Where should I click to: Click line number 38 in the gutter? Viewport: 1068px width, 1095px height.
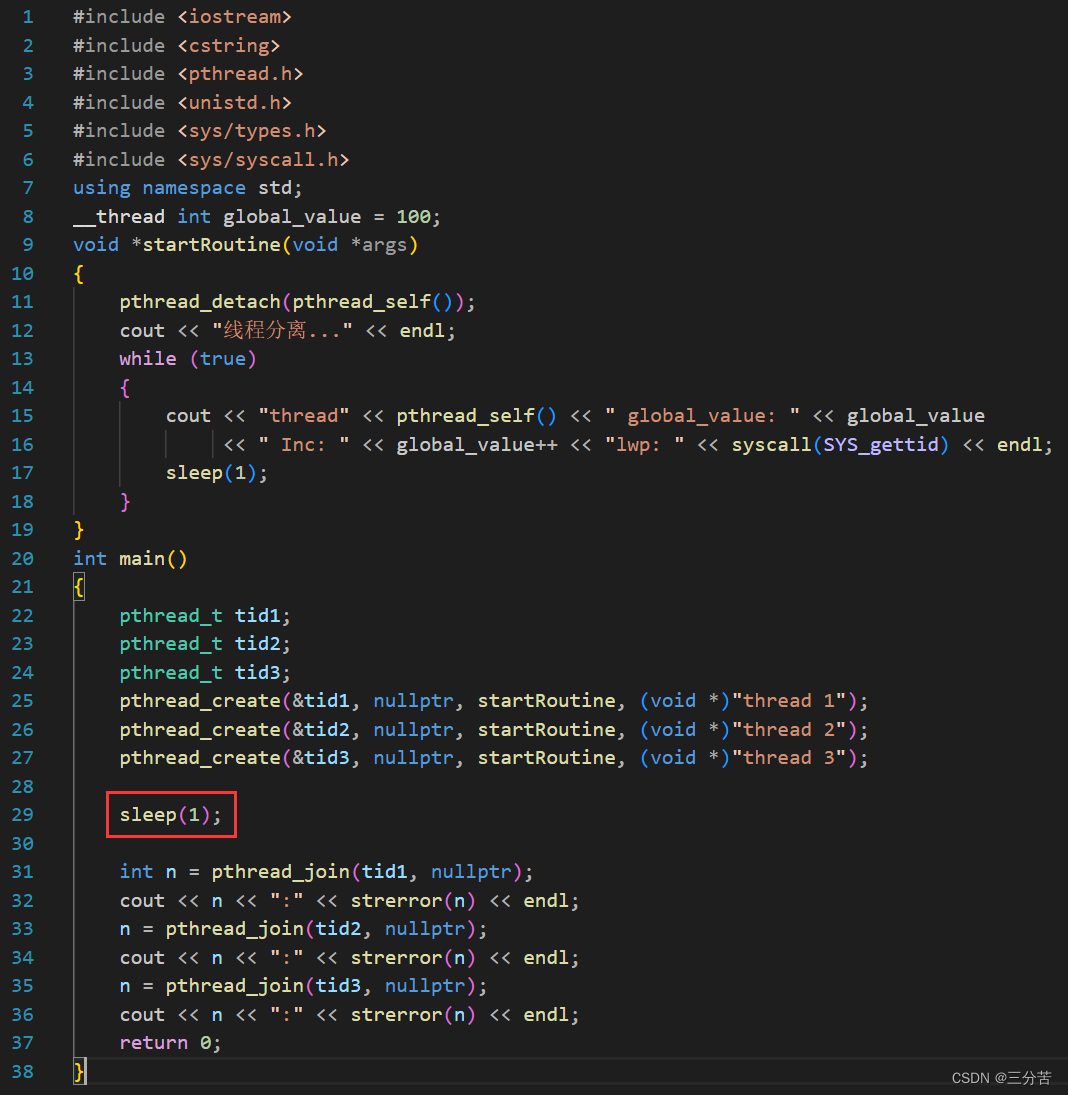click(22, 1071)
